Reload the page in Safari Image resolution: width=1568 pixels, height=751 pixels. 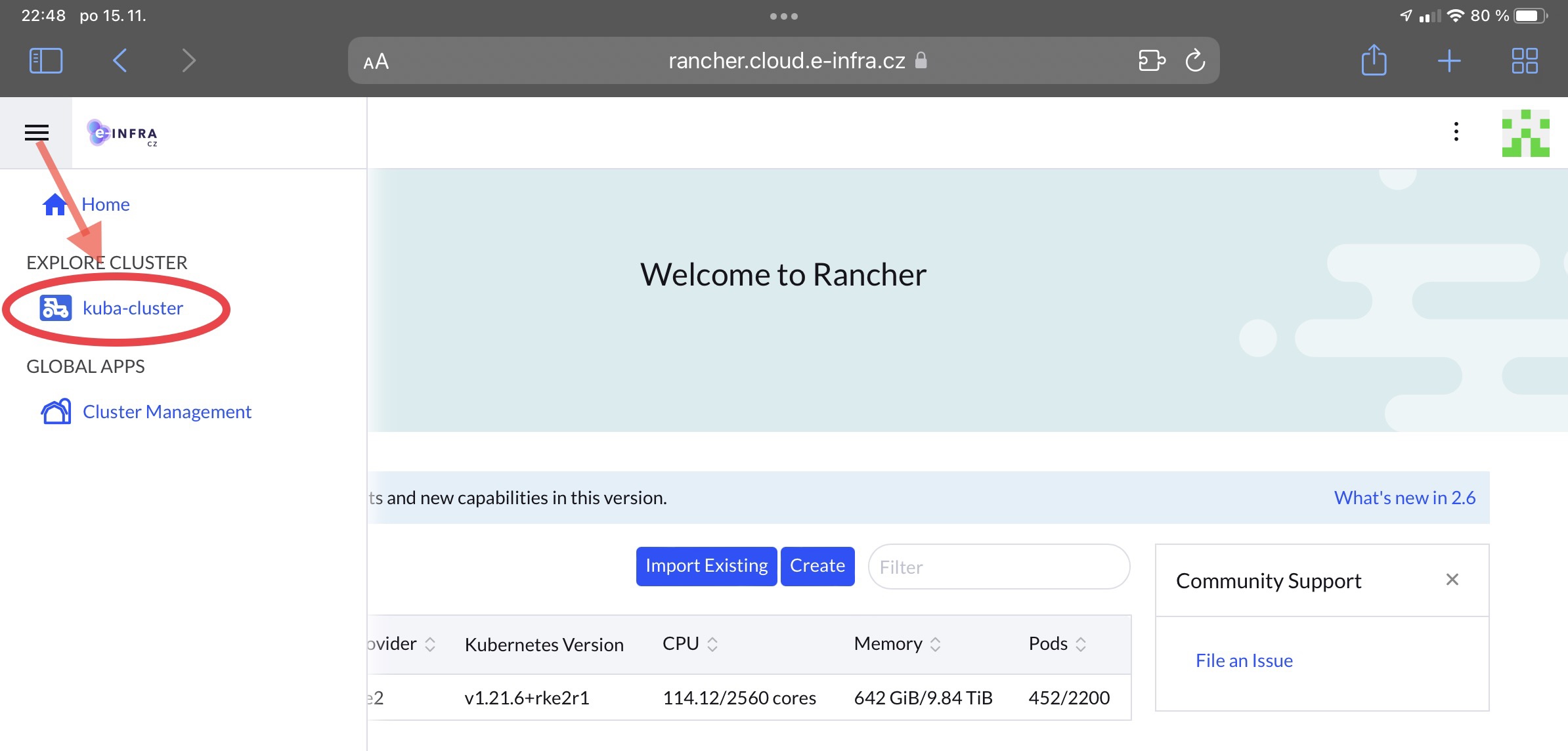tap(1194, 61)
